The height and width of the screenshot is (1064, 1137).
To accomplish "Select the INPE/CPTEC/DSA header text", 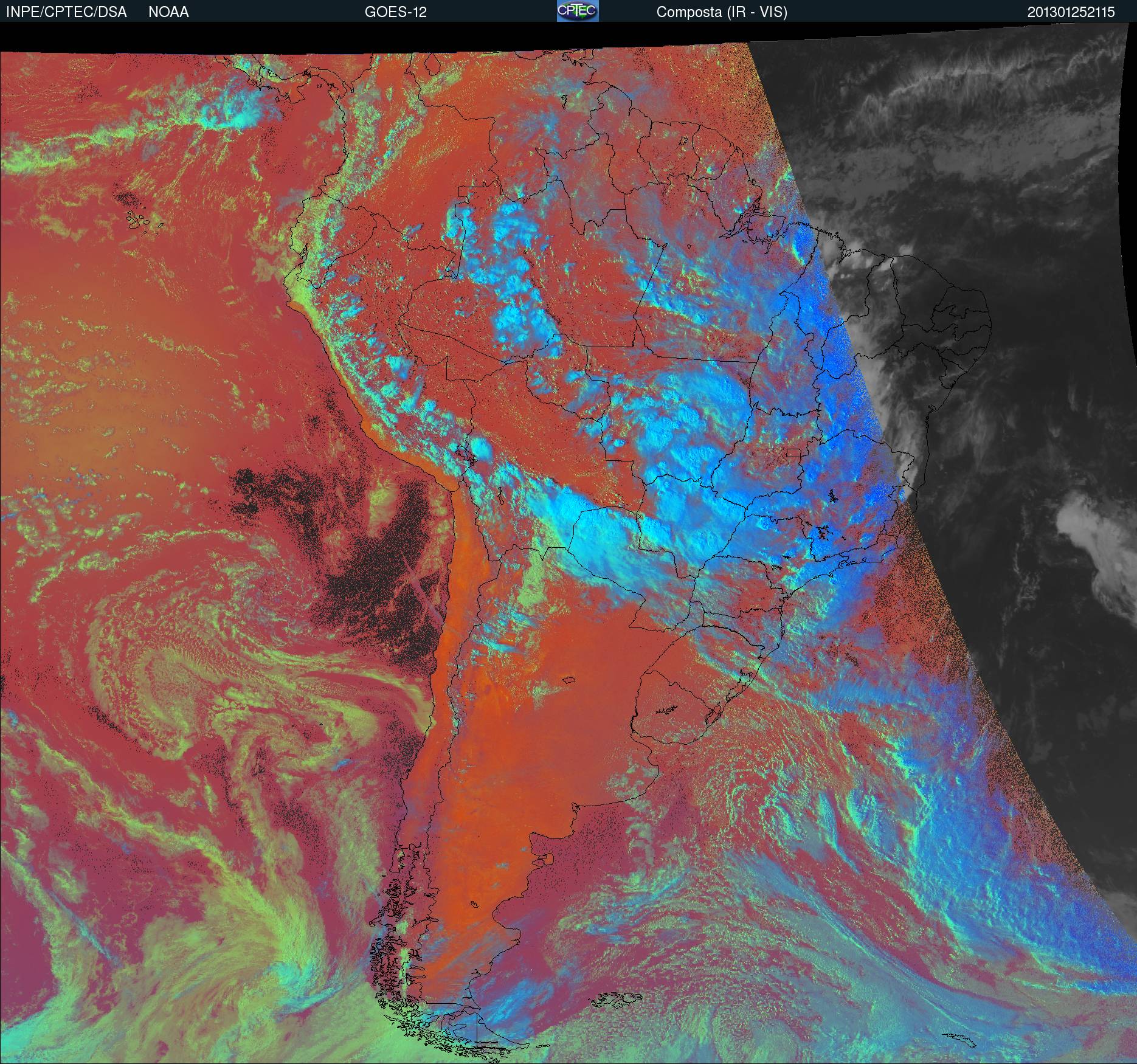I will [66, 12].
